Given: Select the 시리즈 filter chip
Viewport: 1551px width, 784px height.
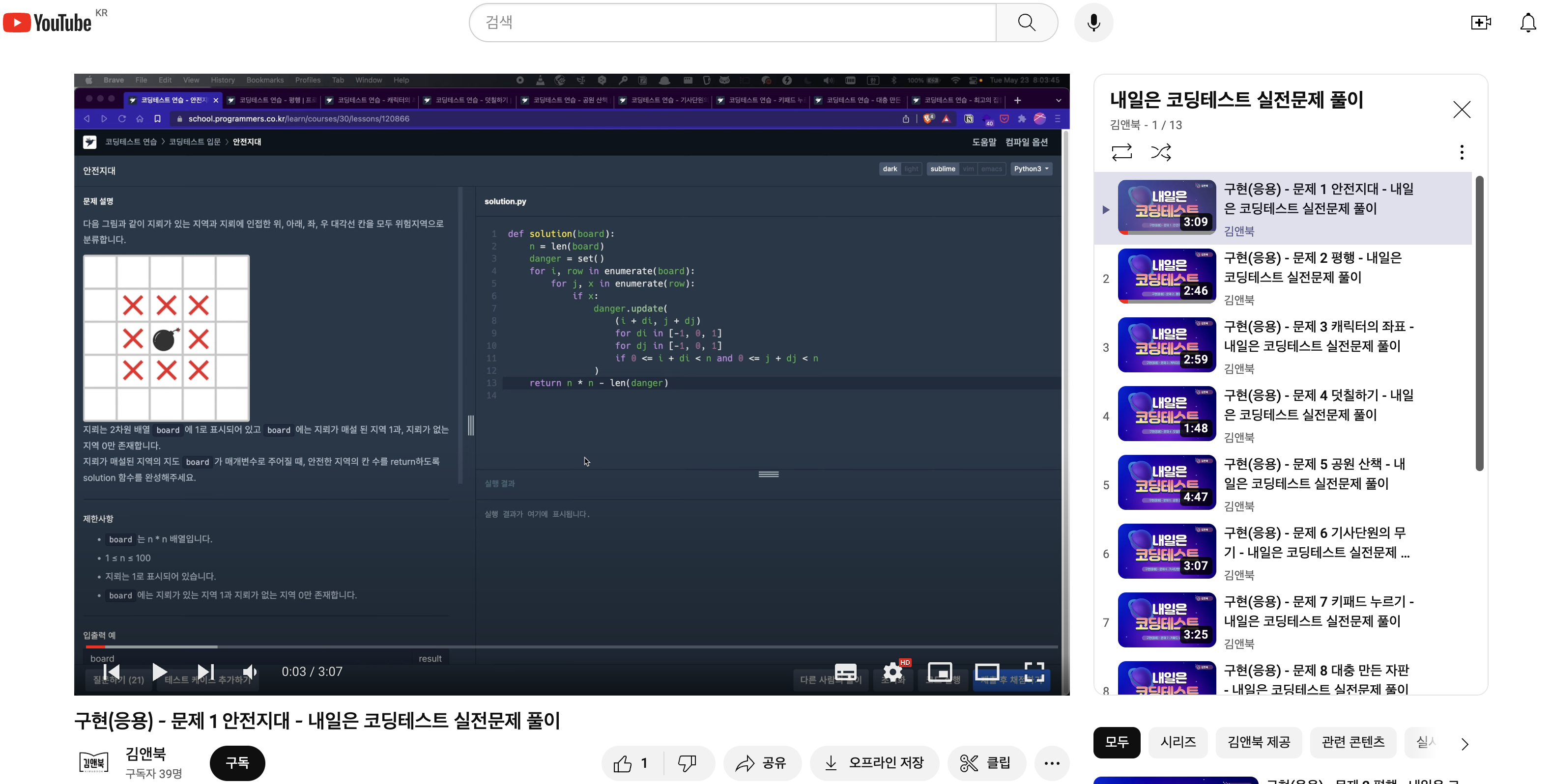Looking at the screenshot, I should [1178, 742].
